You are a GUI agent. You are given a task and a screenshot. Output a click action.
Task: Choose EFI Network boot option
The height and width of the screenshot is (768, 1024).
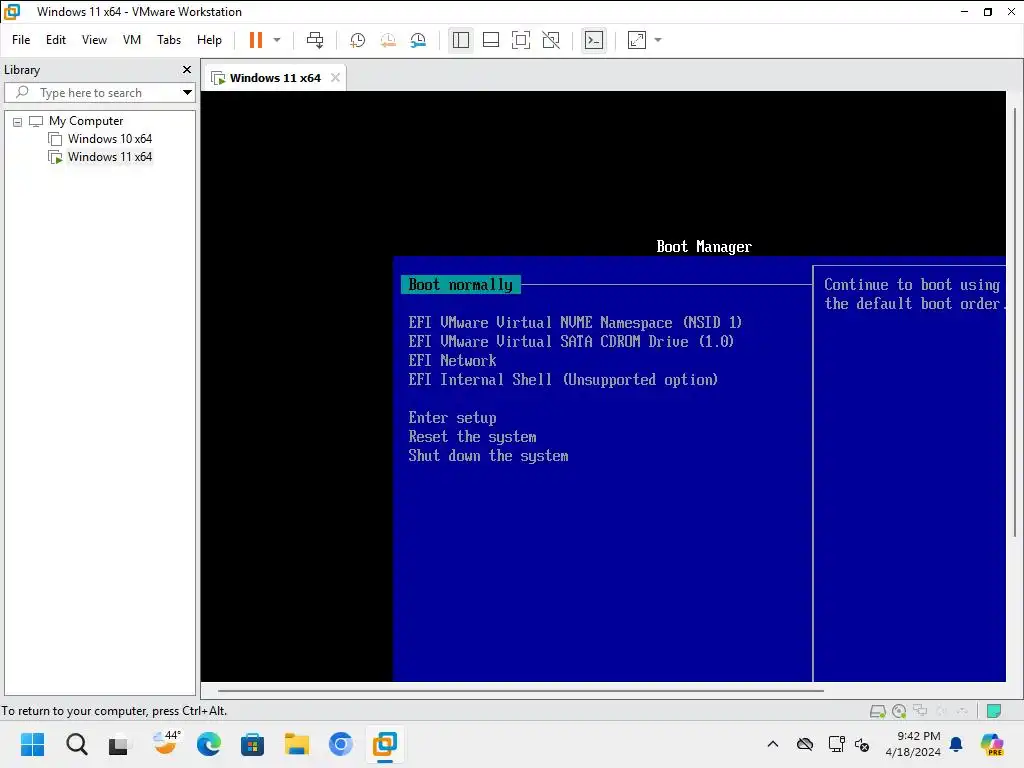(452, 360)
